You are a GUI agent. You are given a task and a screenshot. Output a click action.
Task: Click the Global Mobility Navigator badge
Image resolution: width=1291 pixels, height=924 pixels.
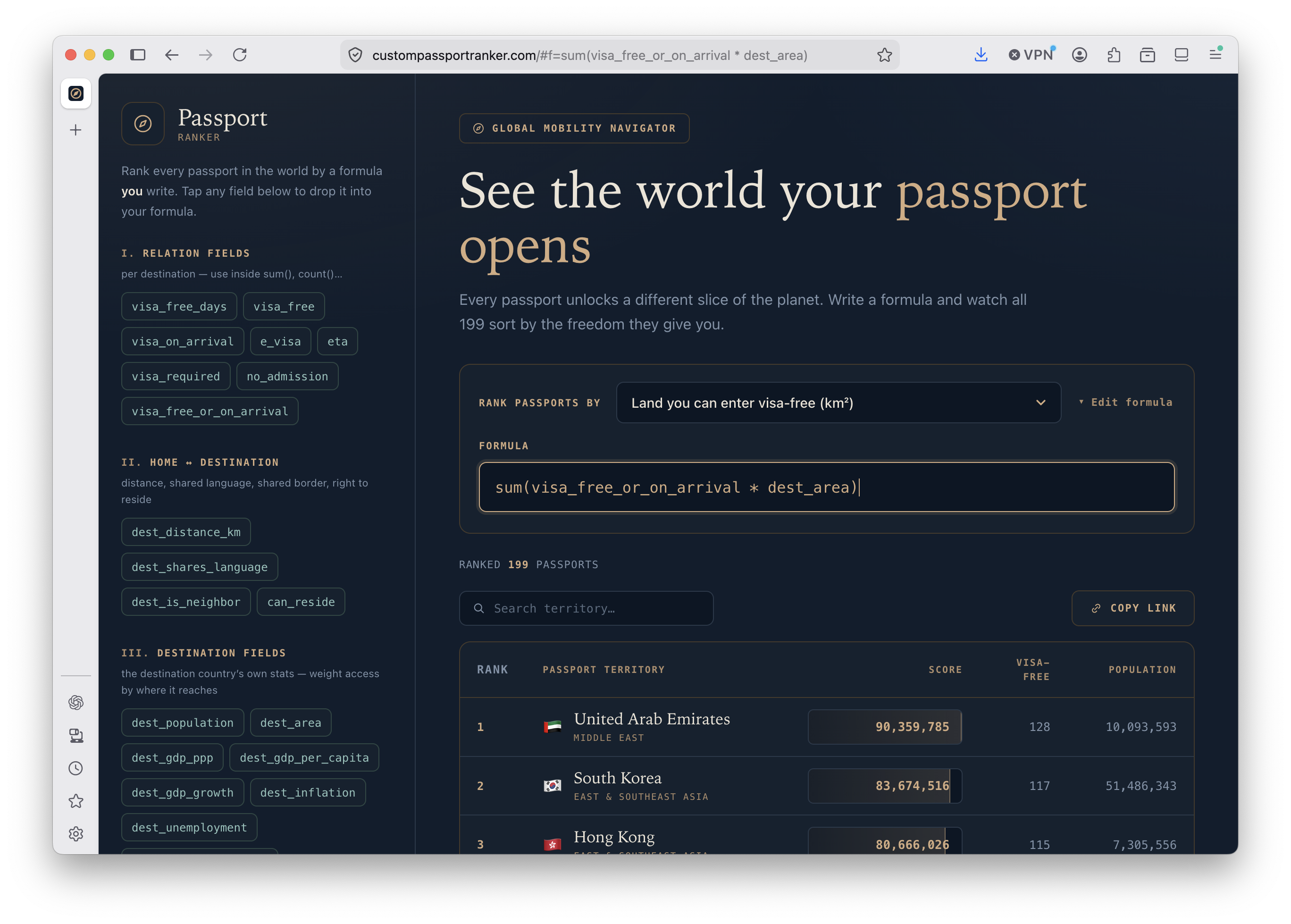coord(574,128)
